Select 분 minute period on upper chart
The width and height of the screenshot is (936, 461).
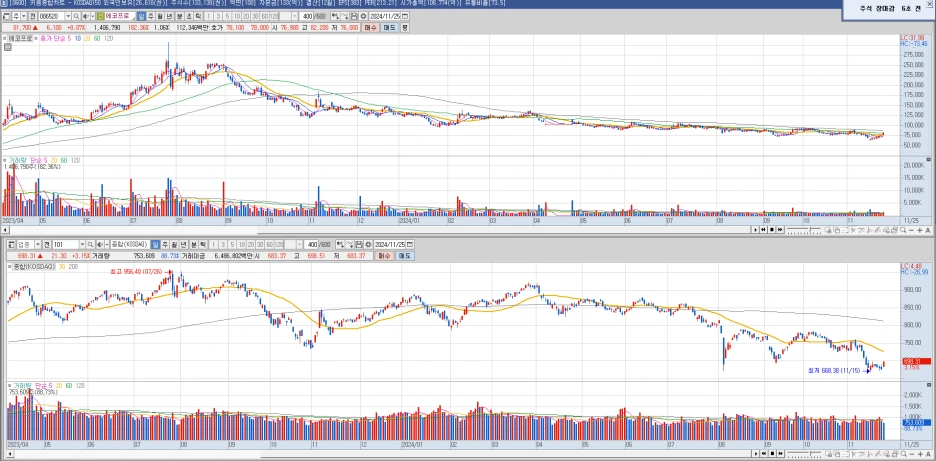(180, 16)
